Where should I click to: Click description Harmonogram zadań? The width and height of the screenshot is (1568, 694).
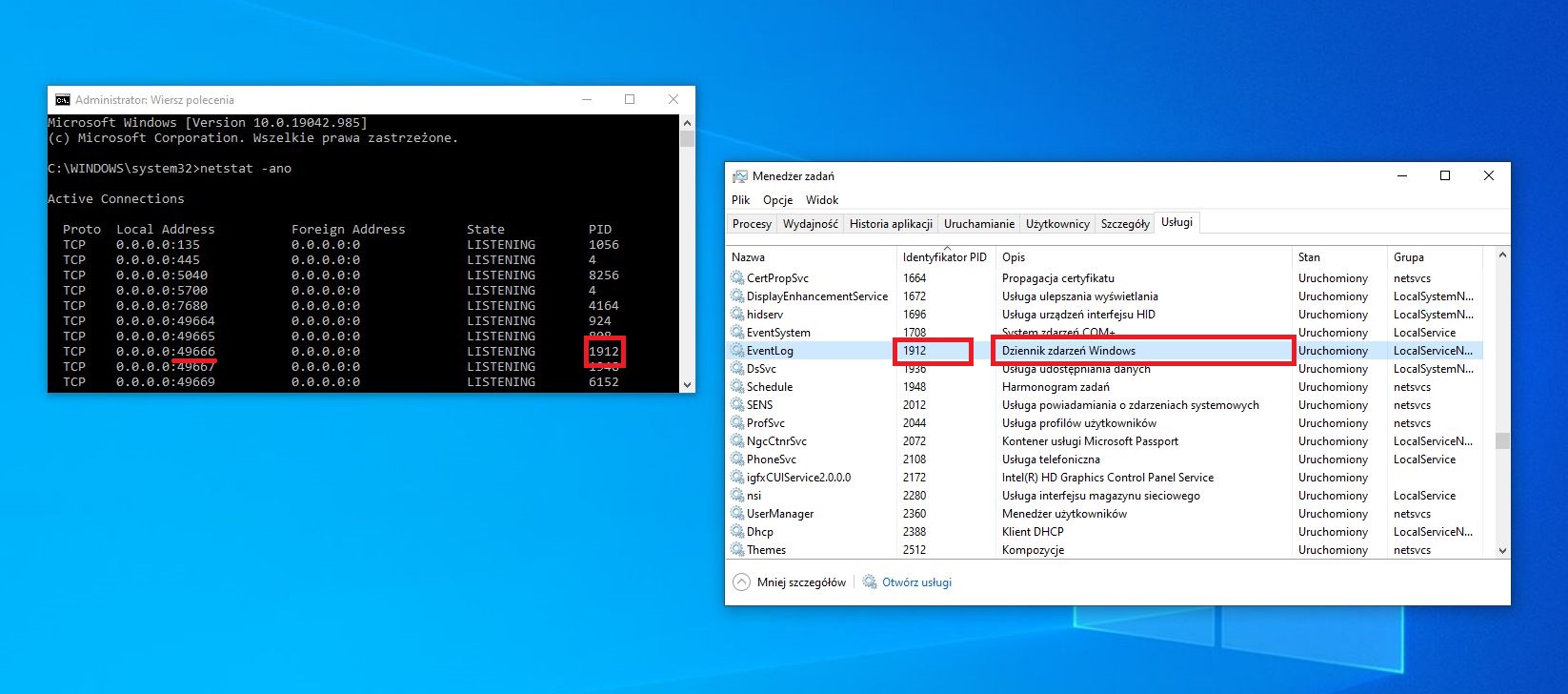1055,387
